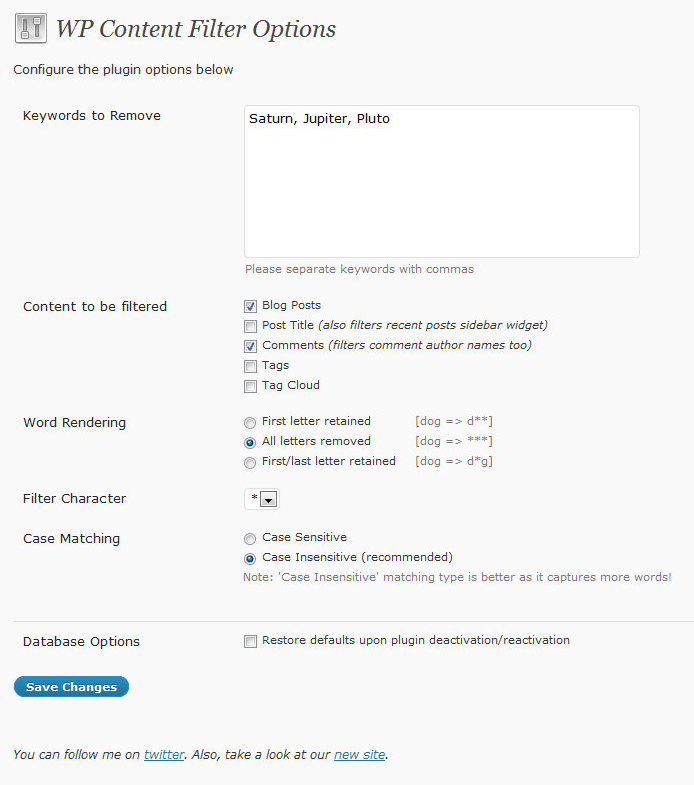Select First letter retained option
Viewport: 694px width, 785px height.
249,422
